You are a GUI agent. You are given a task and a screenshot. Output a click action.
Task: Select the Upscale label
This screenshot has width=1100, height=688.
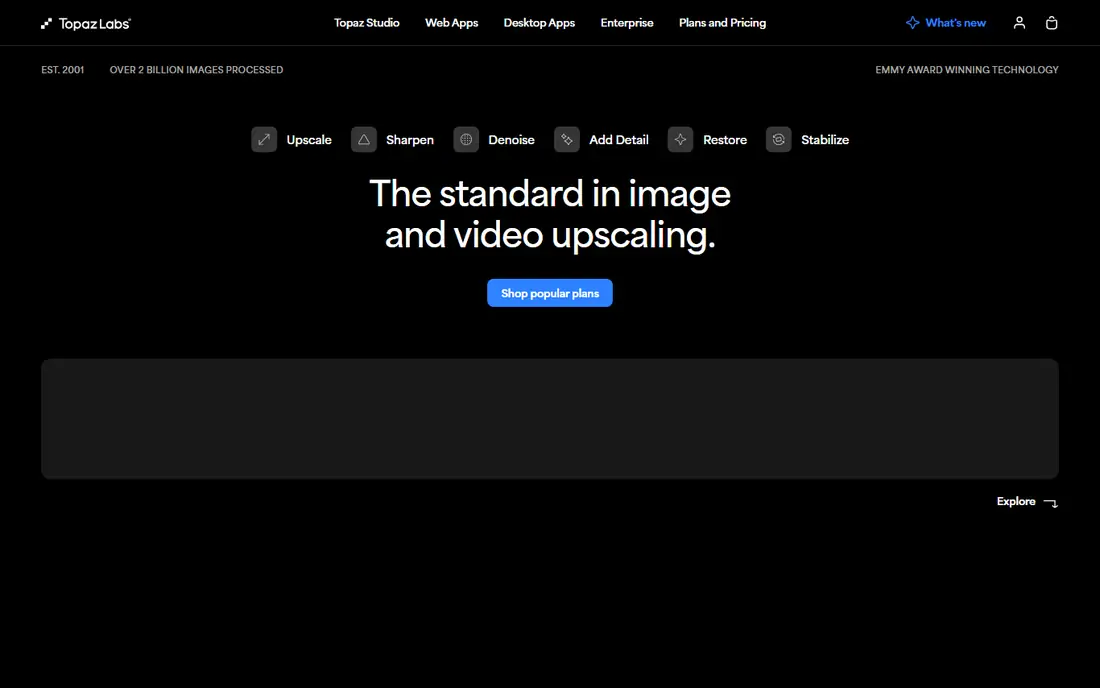[x=309, y=140]
